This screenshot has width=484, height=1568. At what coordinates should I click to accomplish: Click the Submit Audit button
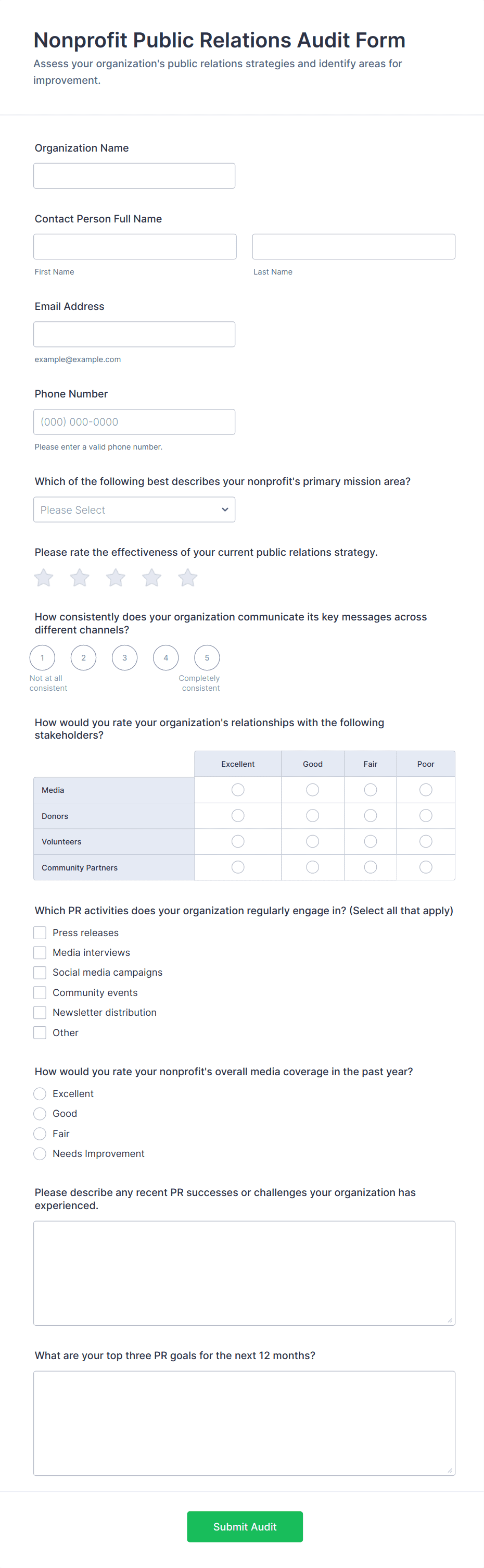pyautogui.click(x=245, y=1526)
